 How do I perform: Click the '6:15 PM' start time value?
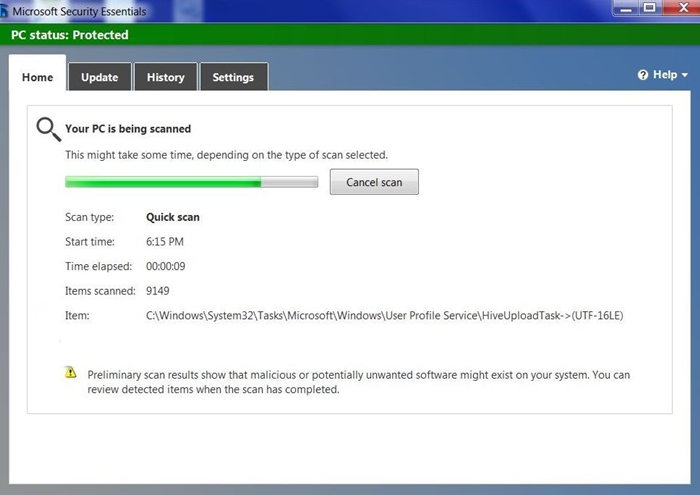click(165, 241)
